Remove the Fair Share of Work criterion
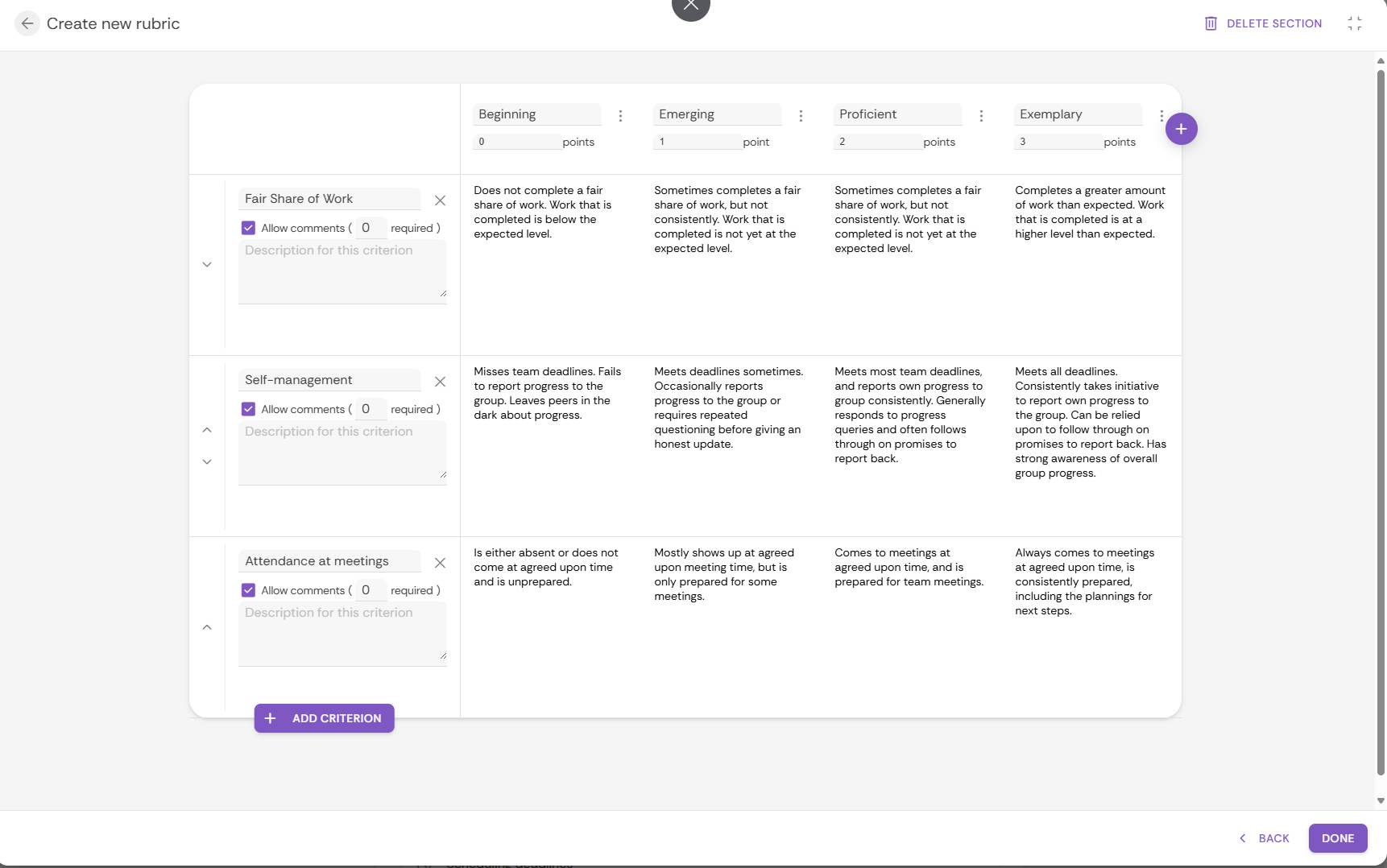The width and height of the screenshot is (1387, 868). 440,200
